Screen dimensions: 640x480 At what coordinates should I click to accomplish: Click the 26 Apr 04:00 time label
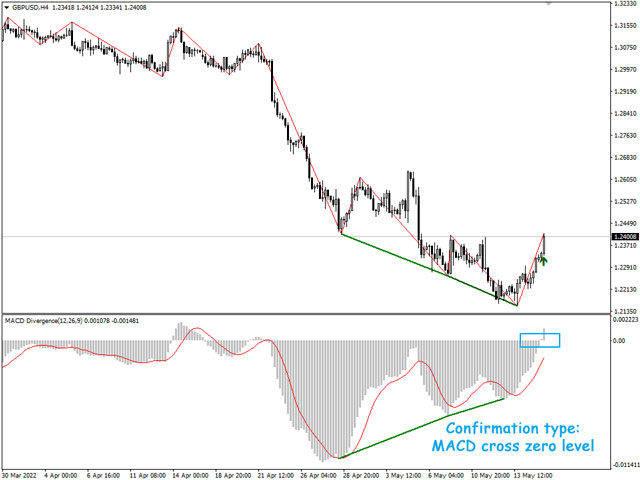tap(318, 476)
